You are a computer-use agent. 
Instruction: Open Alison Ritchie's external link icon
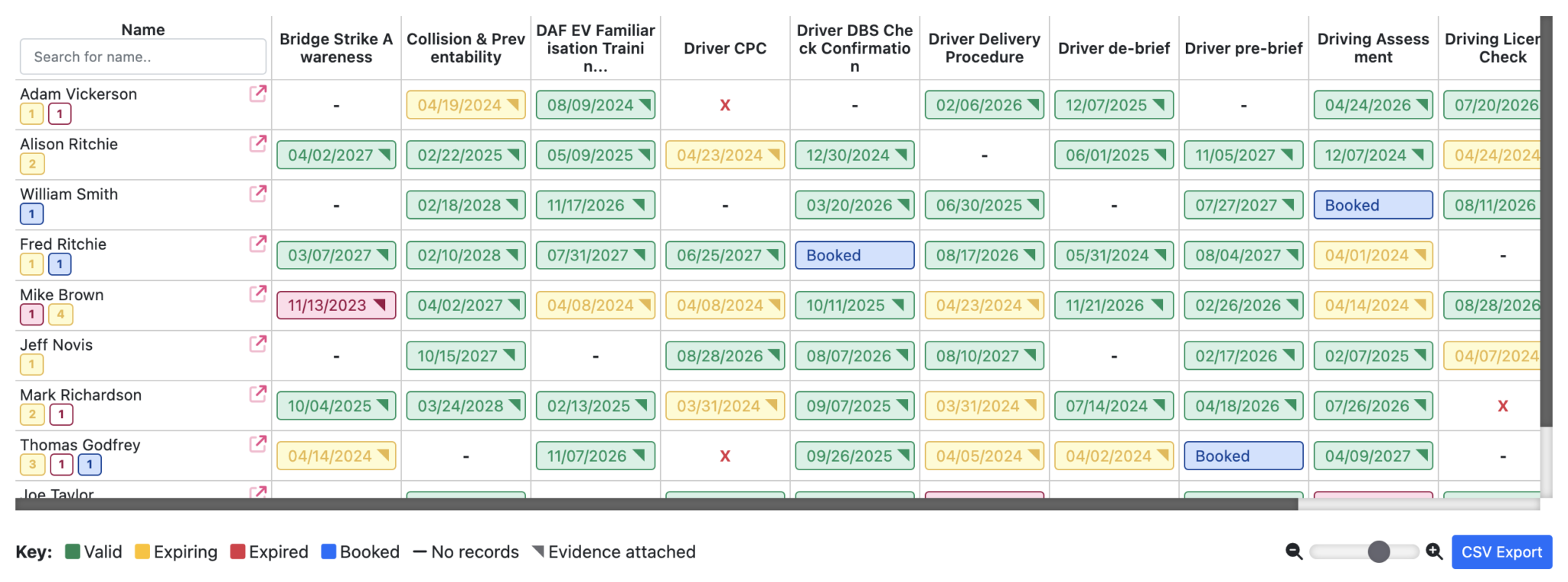click(x=258, y=143)
